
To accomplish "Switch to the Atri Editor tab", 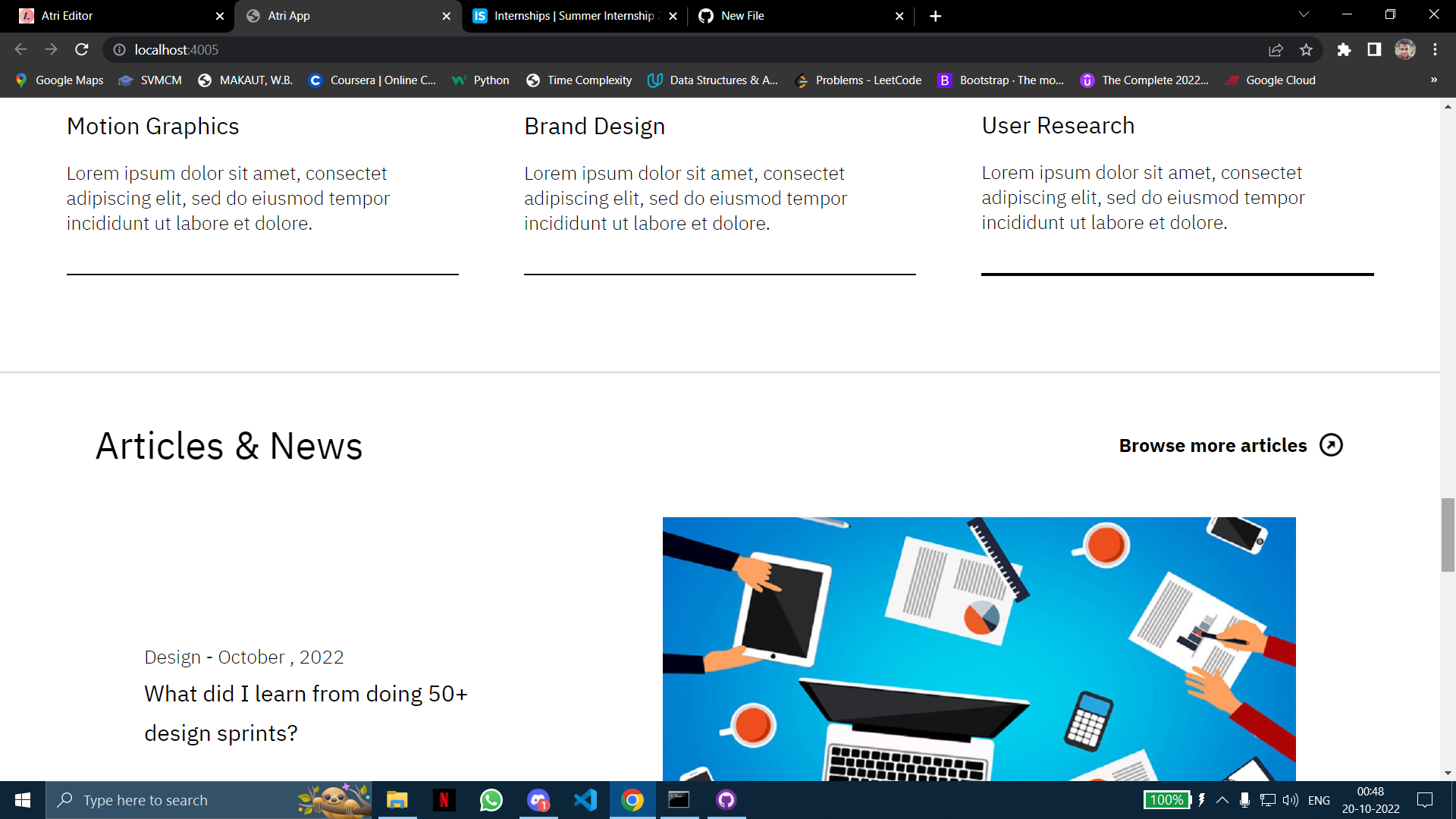I will click(x=114, y=16).
